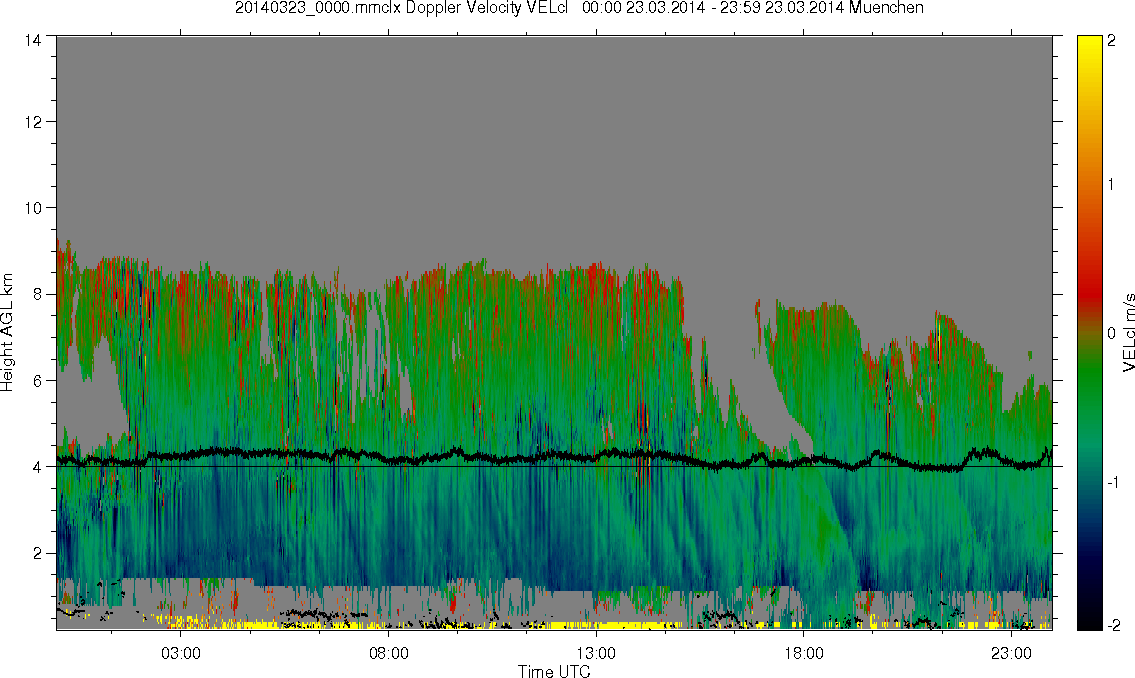Click the 'Time UTC' x-axis label

pos(554,671)
